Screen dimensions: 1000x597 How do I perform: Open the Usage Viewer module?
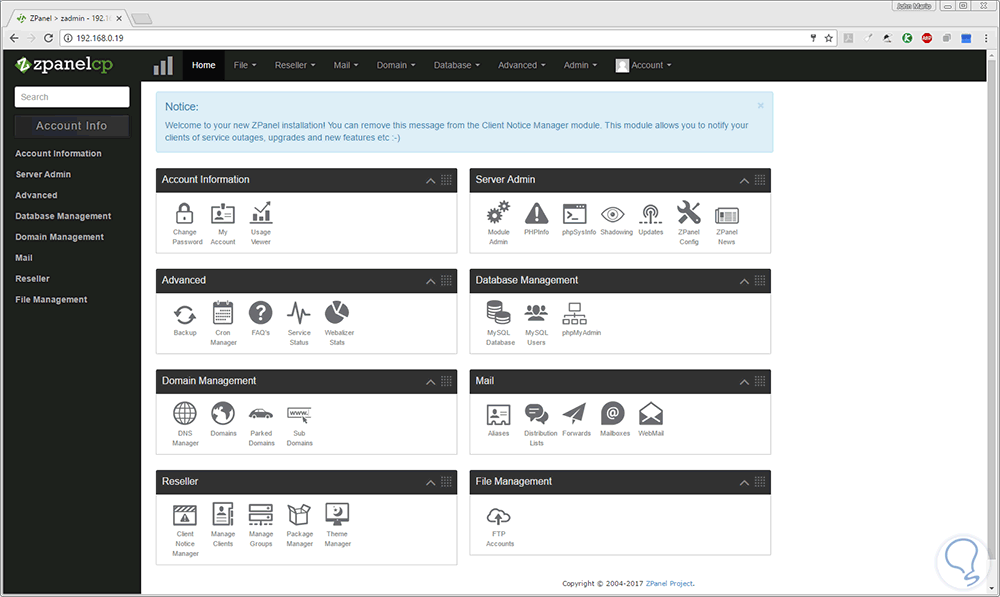tap(261, 212)
